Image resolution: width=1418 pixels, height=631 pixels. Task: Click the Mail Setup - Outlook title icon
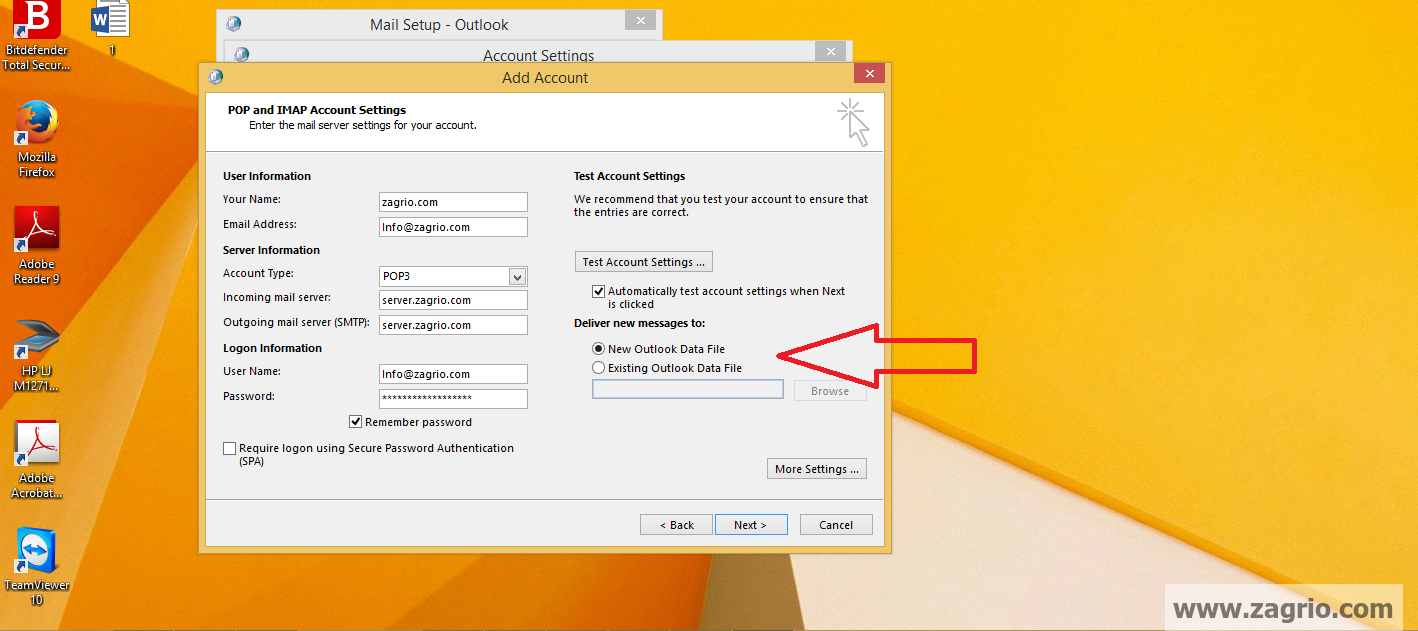(x=233, y=24)
